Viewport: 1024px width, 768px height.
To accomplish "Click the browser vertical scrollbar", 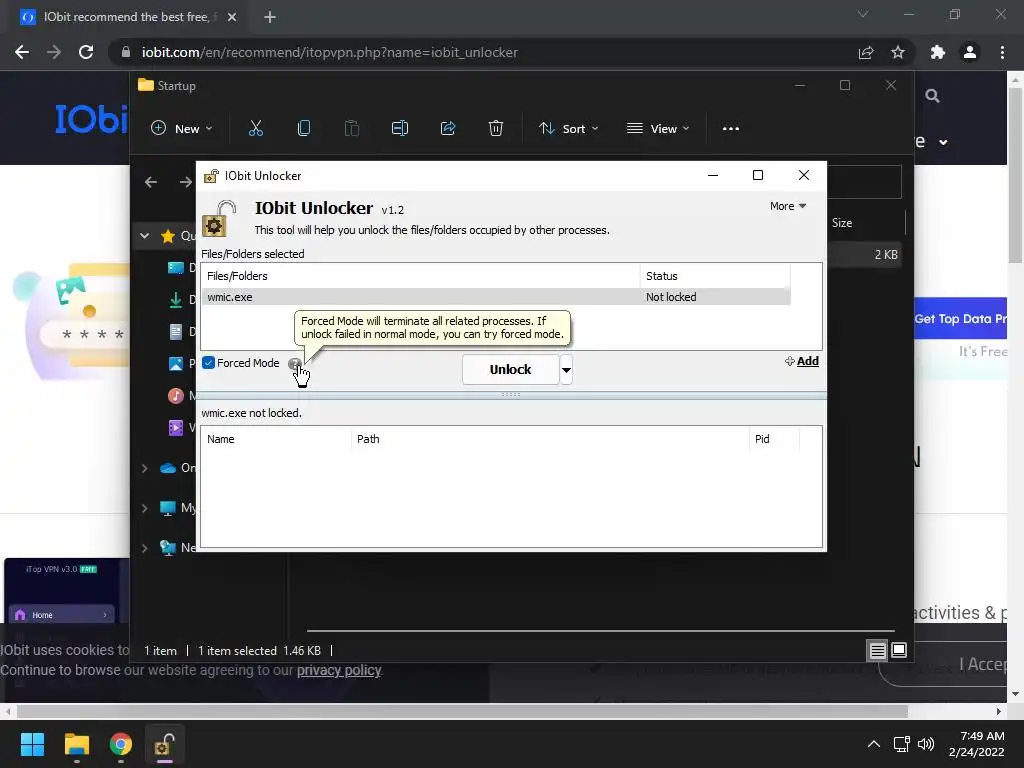I will [x=1015, y=175].
